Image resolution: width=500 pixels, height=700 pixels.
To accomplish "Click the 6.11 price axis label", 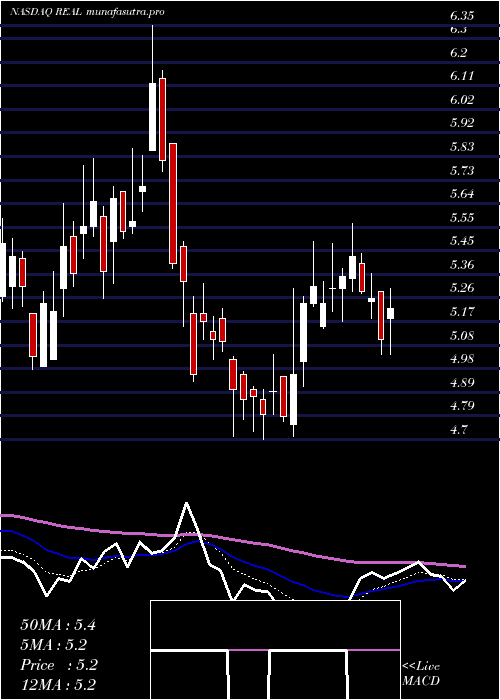I will 462,76.
